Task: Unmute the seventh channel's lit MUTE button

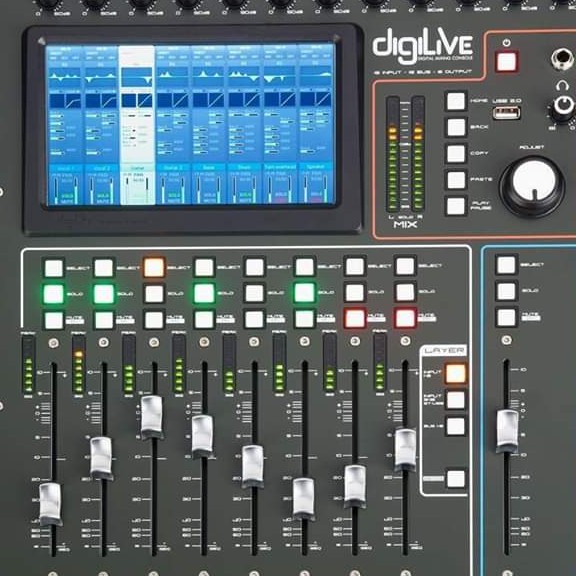Action: coord(355,318)
